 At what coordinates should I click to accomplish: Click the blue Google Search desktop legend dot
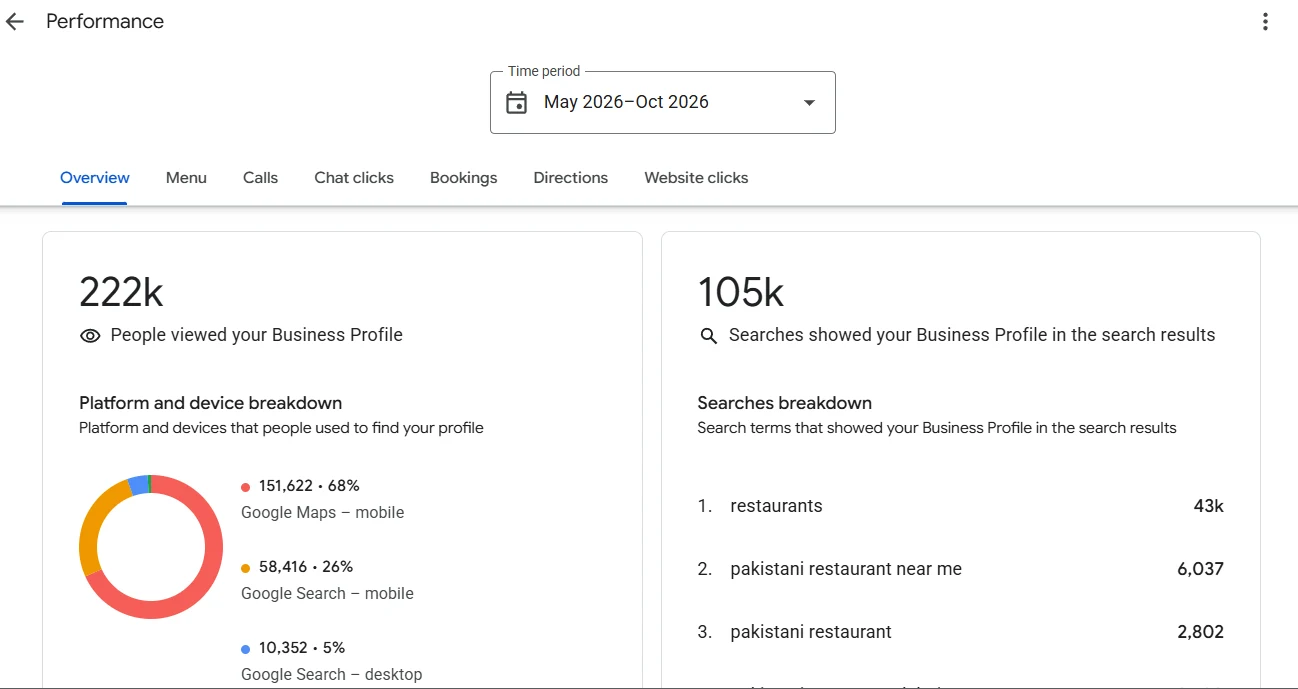click(x=245, y=649)
